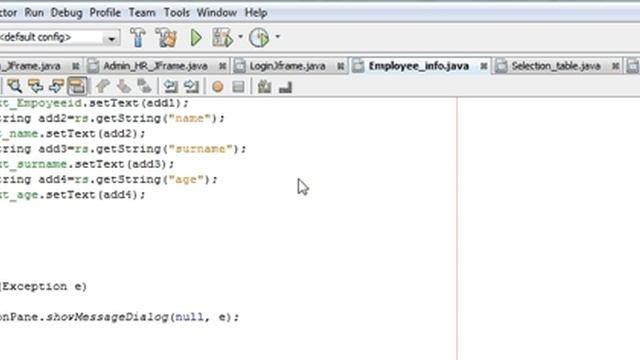Open the Profile Project dropdown arrow
The image size is (640, 360).
278,37
